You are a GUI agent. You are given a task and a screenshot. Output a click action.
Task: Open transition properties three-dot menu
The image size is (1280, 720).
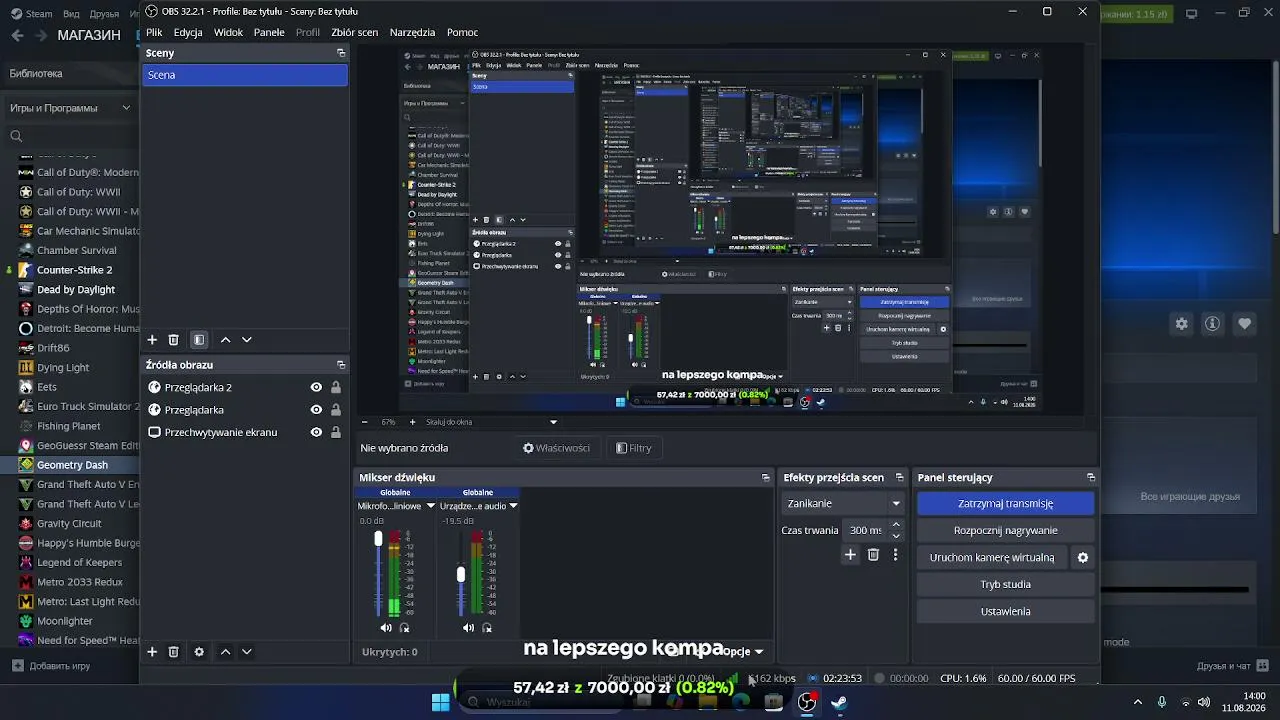[x=895, y=555]
